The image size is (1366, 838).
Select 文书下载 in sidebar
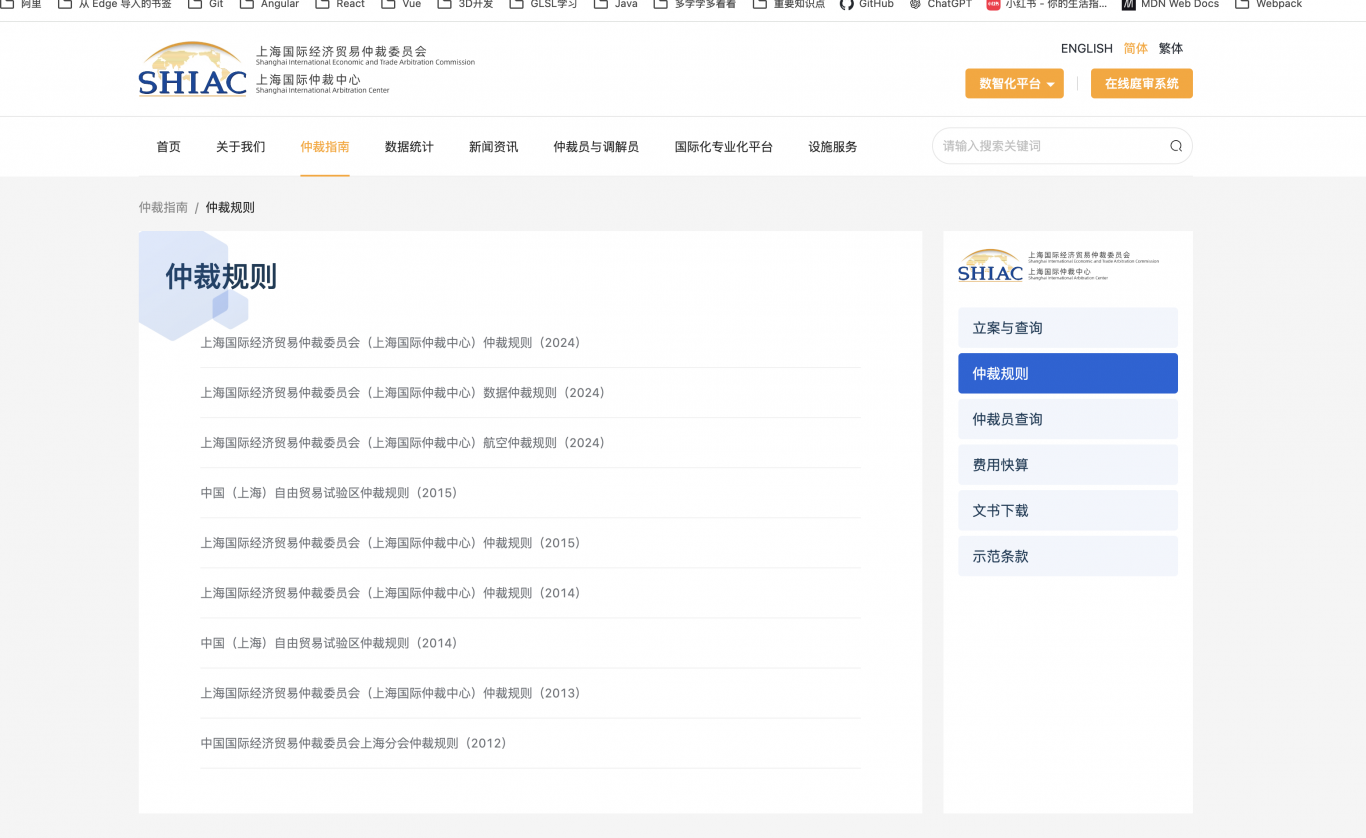click(x=1068, y=510)
